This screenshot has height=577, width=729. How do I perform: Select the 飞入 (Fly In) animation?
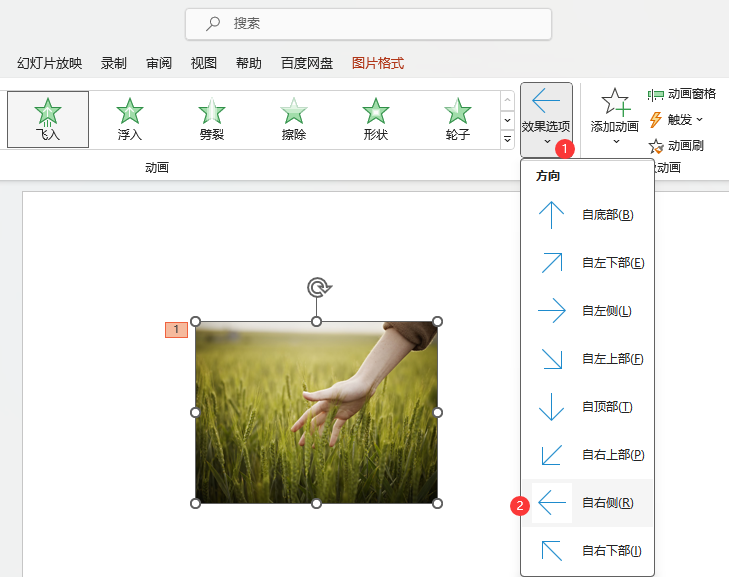tap(48, 119)
